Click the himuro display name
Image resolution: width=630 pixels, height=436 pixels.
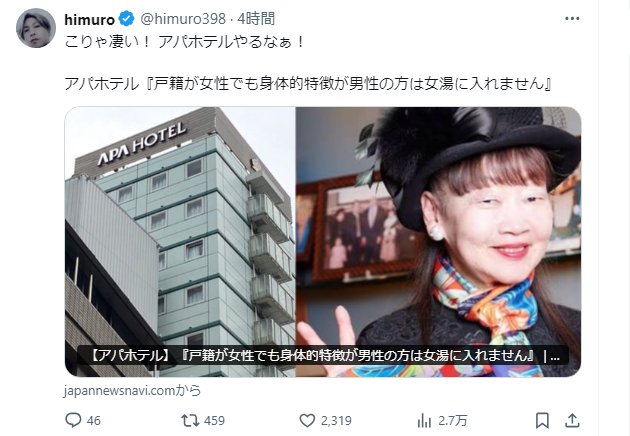(90, 19)
